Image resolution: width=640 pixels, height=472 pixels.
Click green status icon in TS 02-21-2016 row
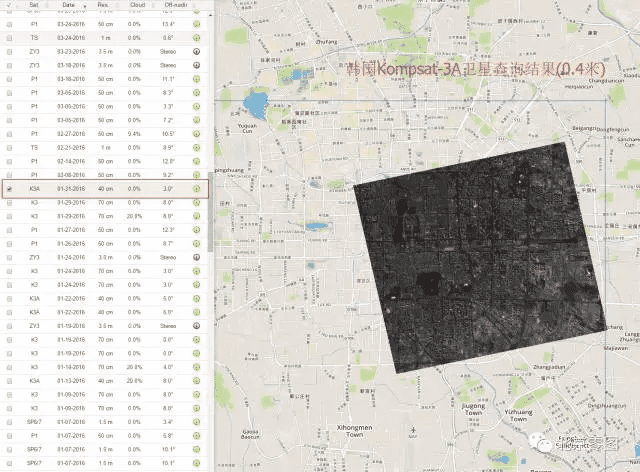(196, 148)
